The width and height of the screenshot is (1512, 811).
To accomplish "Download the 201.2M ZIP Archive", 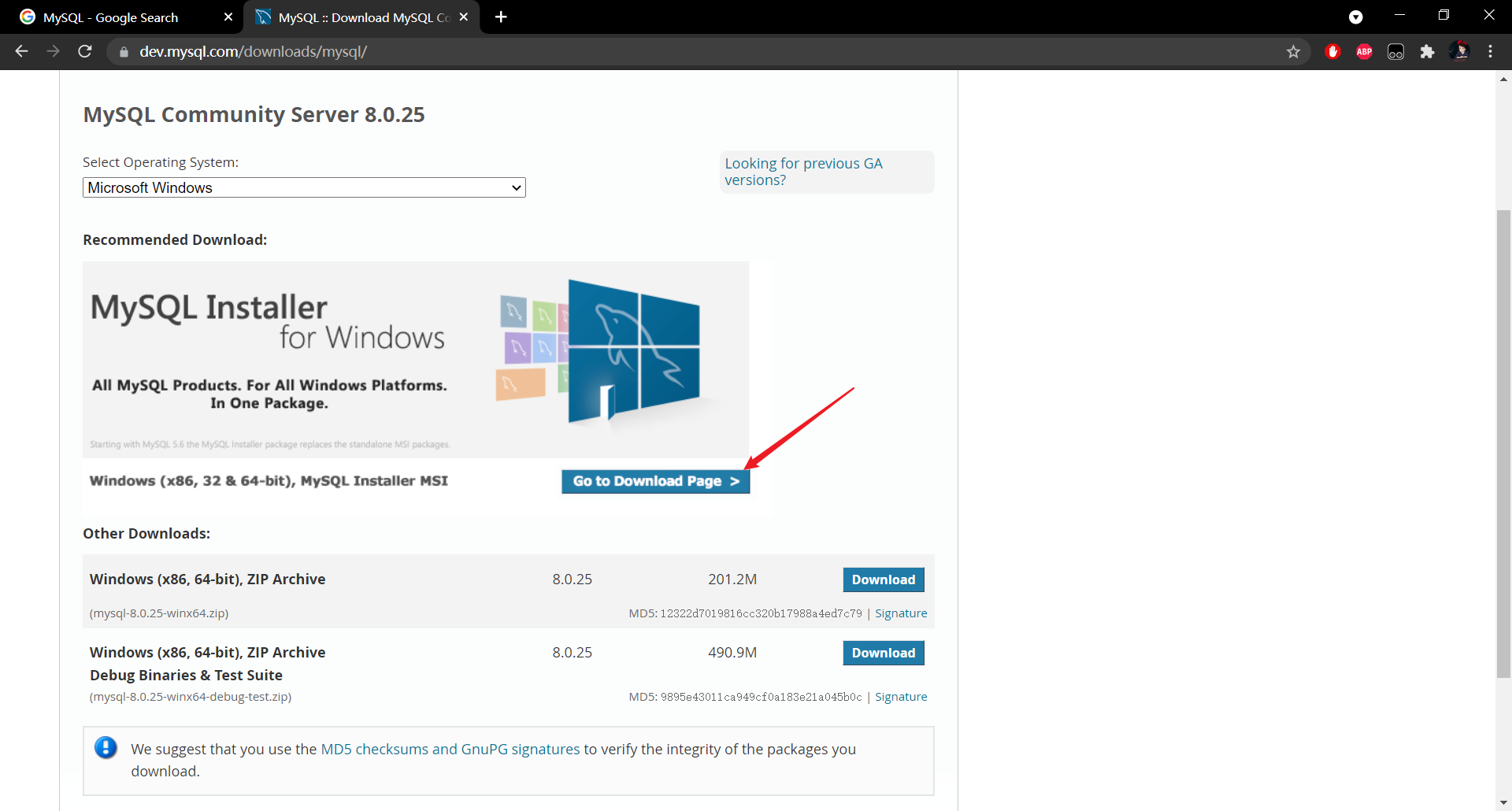I will pyautogui.click(x=884, y=580).
